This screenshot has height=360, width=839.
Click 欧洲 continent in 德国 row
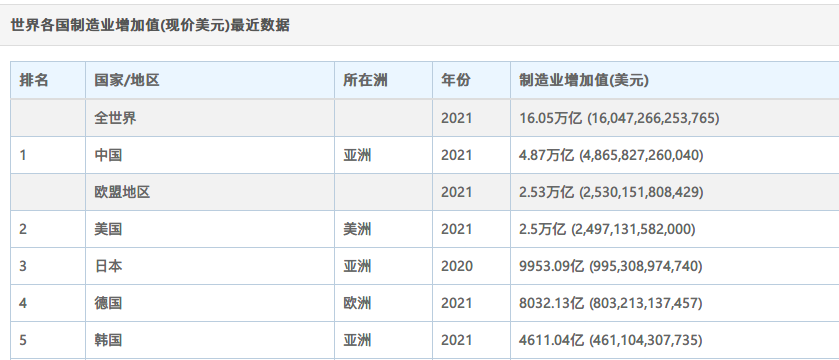(x=357, y=303)
